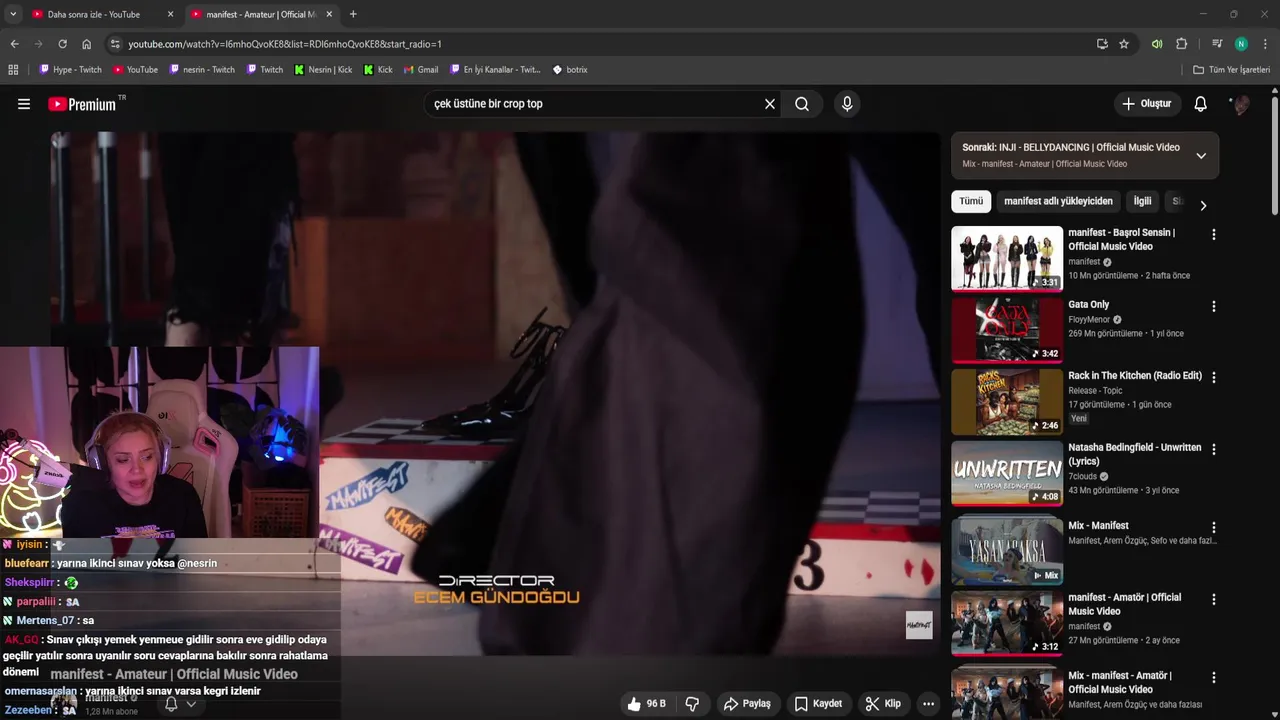Open options for Rack in the Kitchen
The image size is (1280, 720).
click(x=1214, y=377)
